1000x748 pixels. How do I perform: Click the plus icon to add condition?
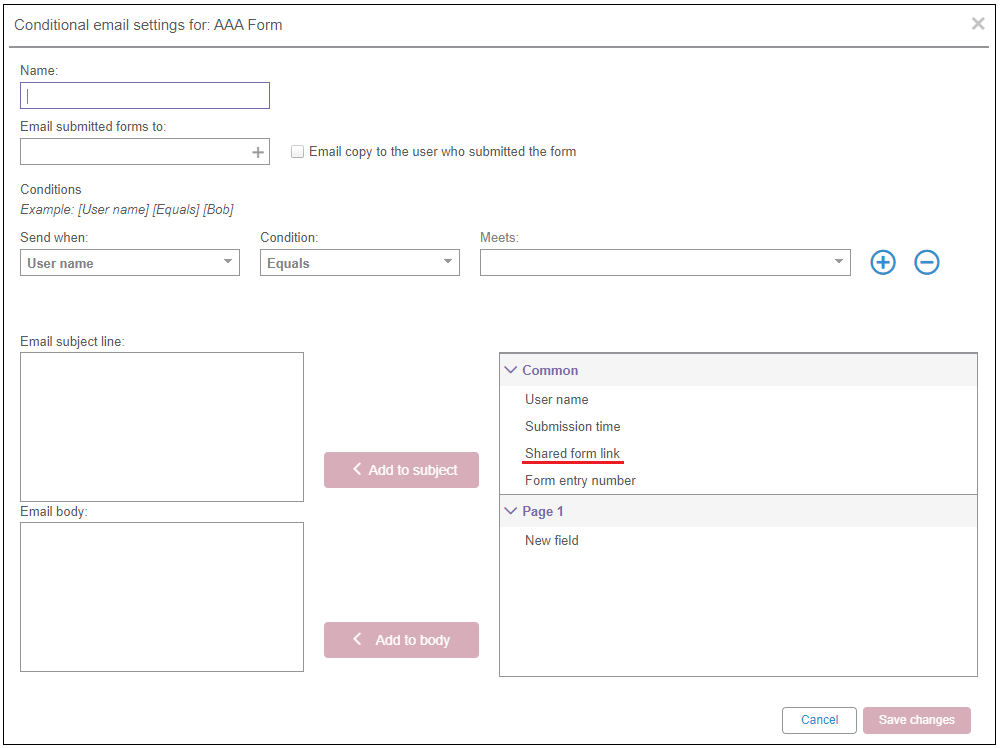(x=883, y=263)
